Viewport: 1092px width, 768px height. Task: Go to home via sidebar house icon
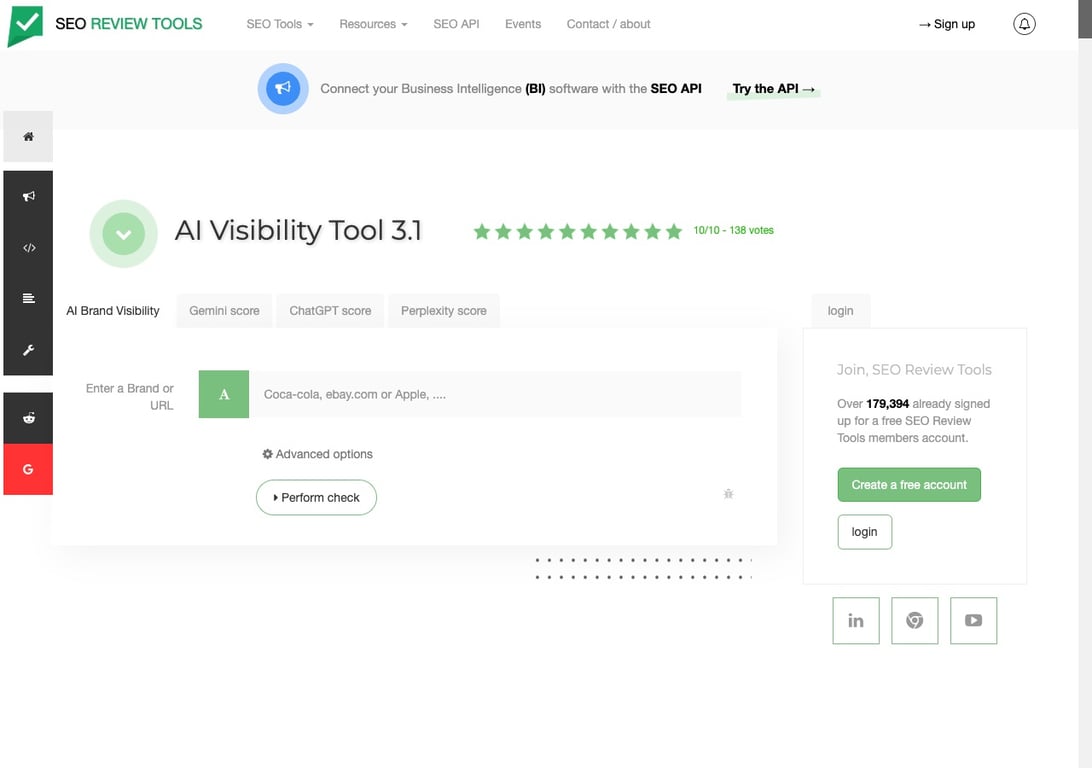(28, 136)
